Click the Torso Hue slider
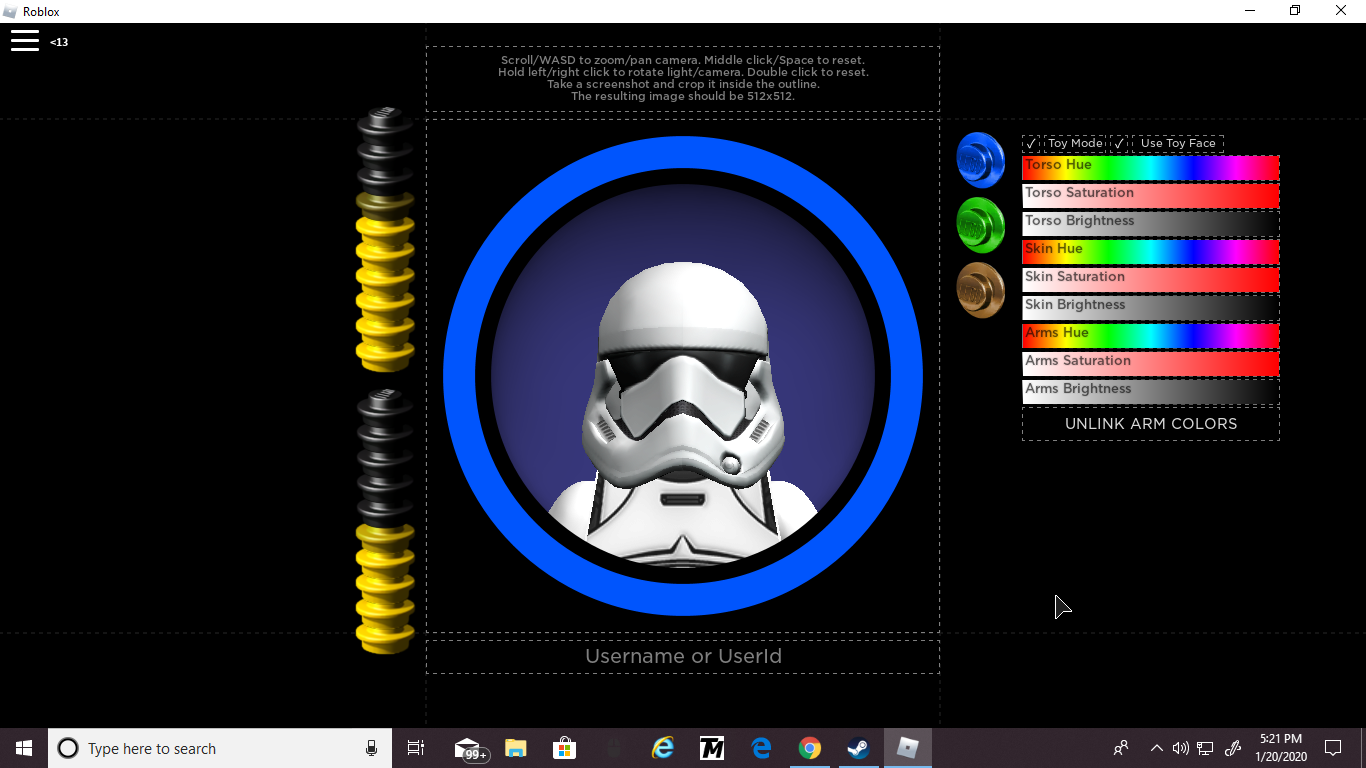 tap(1150, 167)
